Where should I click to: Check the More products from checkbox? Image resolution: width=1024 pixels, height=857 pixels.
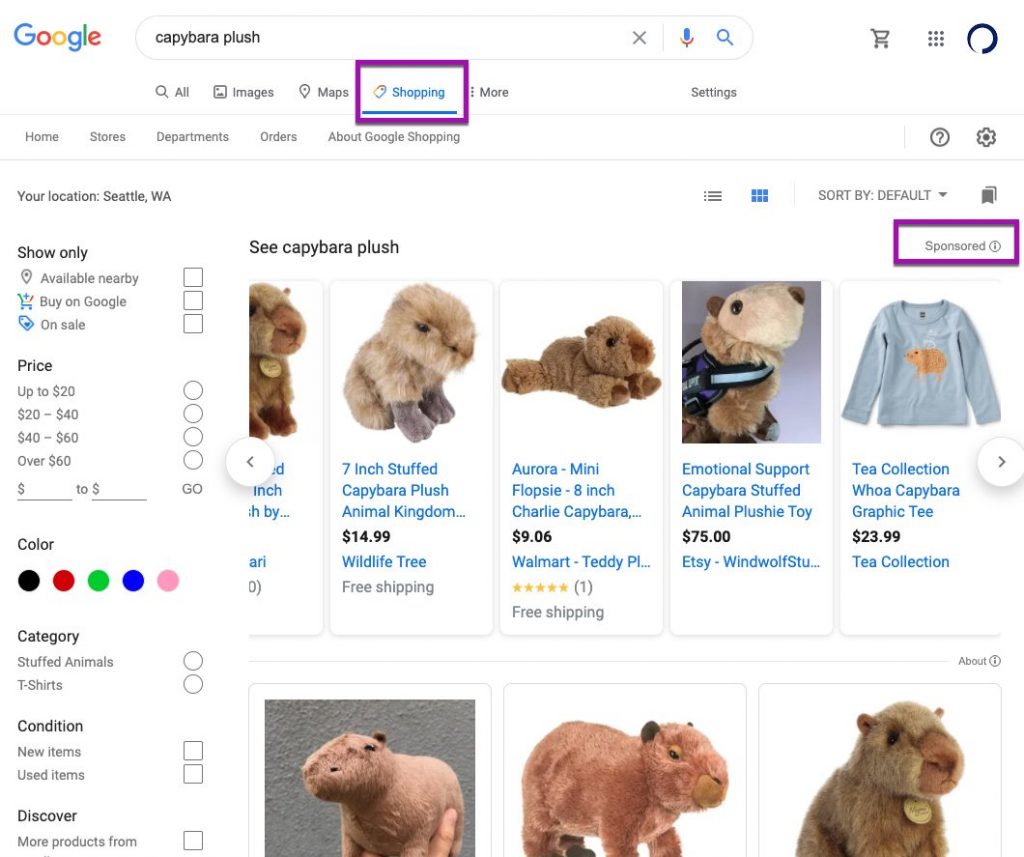pyautogui.click(x=193, y=841)
